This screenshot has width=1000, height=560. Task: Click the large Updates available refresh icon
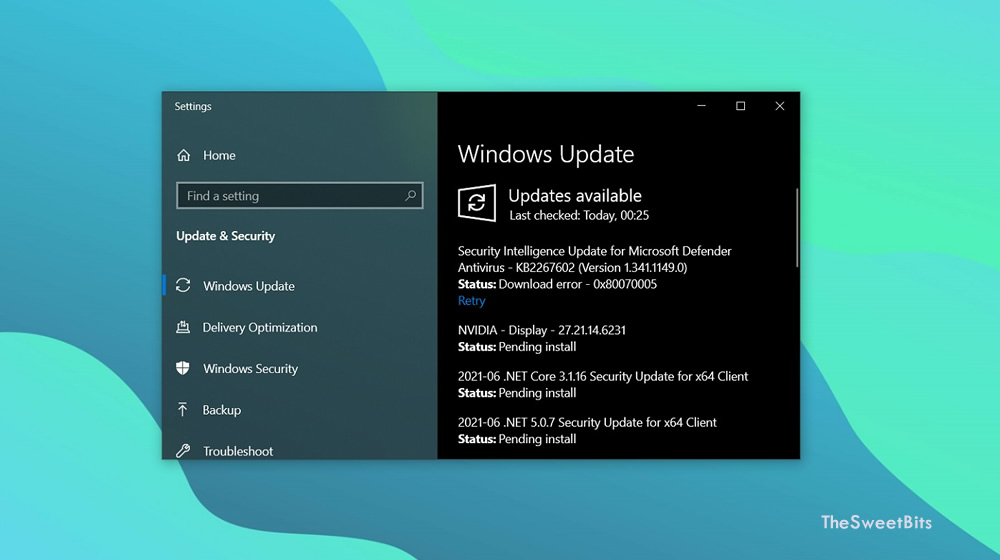[x=476, y=203]
